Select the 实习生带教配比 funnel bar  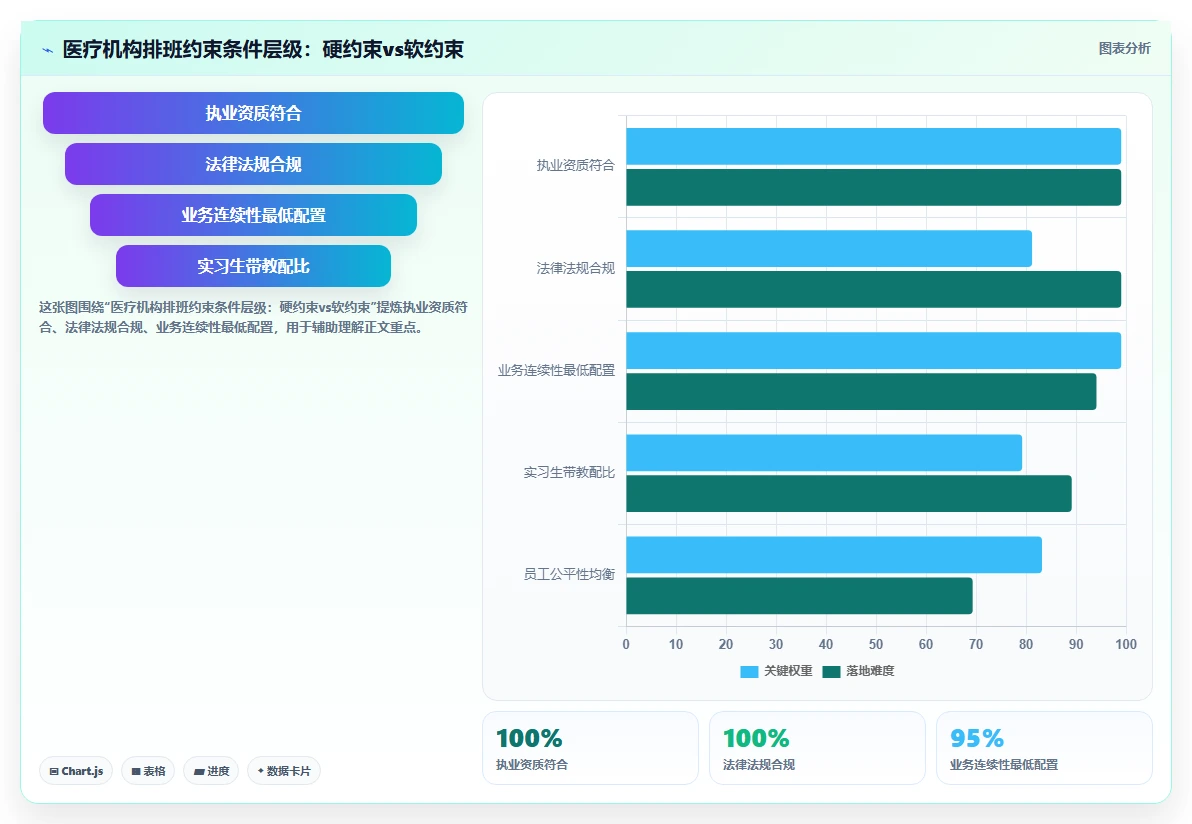pos(253,266)
